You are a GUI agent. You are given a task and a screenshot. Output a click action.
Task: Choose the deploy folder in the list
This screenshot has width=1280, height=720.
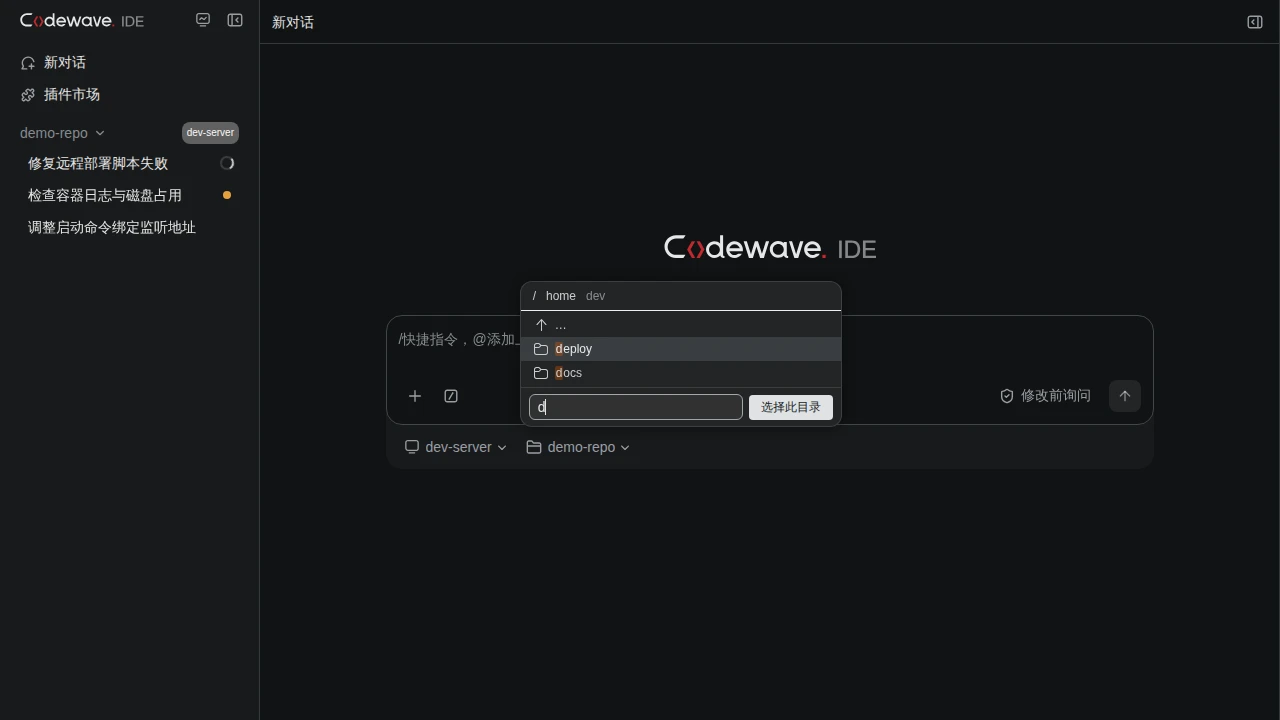point(681,349)
